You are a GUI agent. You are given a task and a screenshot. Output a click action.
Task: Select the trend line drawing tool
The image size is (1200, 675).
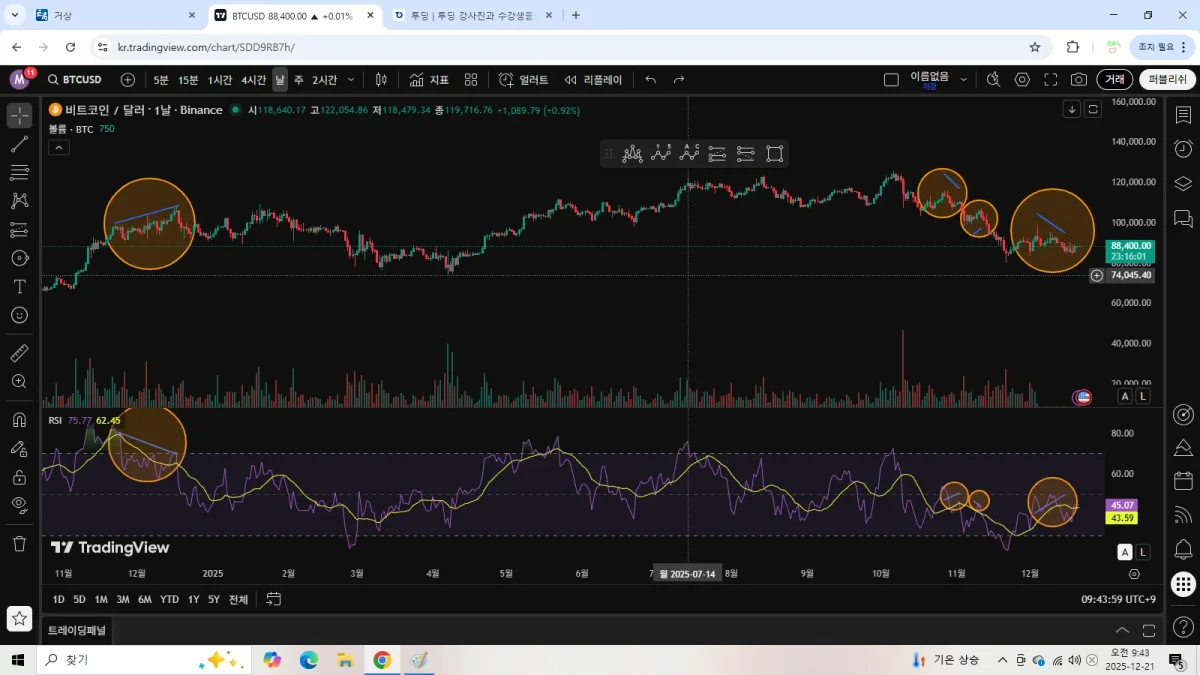(19, 145)
